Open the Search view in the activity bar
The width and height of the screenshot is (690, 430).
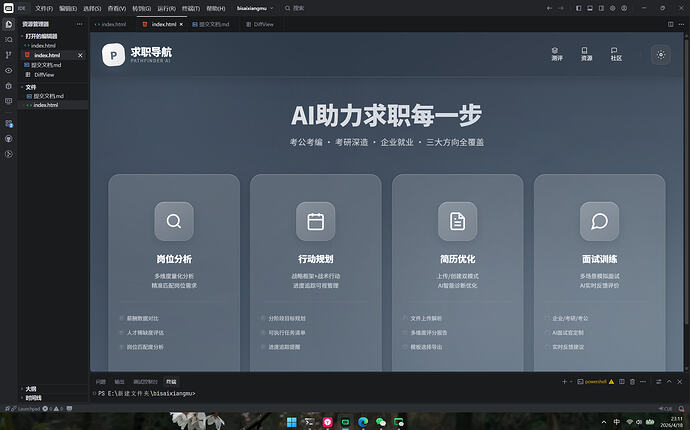[x=8, y=39]
